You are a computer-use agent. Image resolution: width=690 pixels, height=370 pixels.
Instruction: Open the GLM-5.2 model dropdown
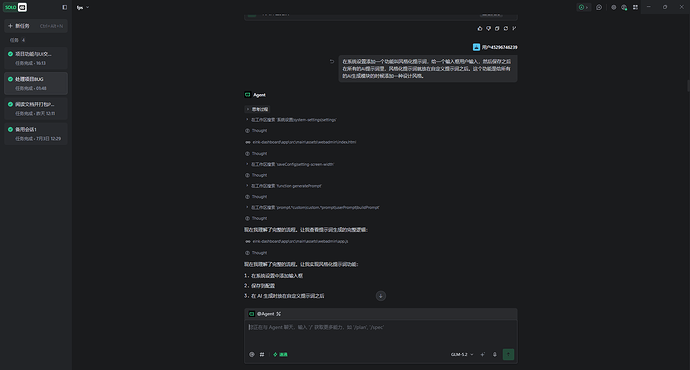[x=462, y=355]
